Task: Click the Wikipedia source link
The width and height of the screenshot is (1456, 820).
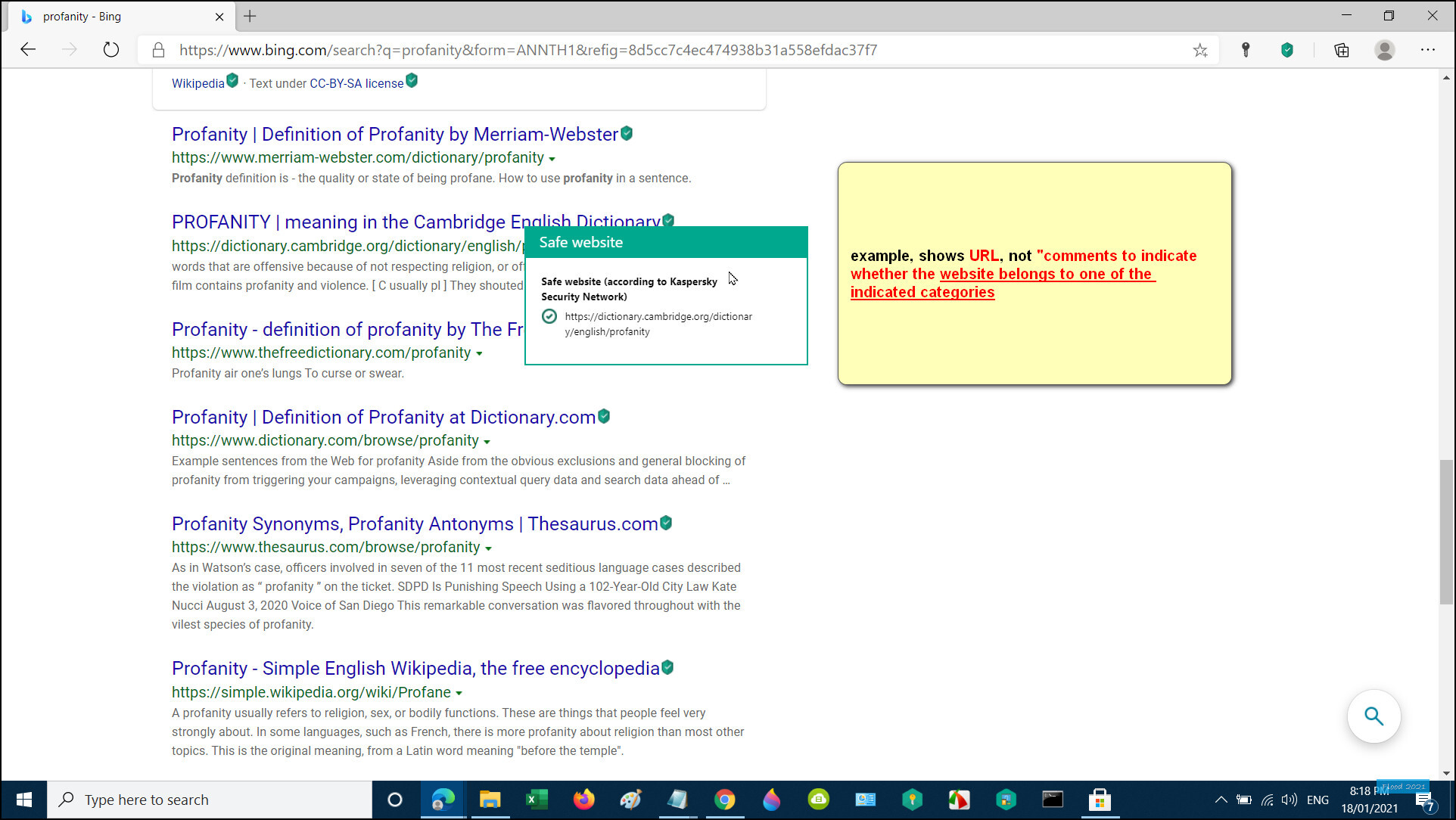Action: (198, 83)
